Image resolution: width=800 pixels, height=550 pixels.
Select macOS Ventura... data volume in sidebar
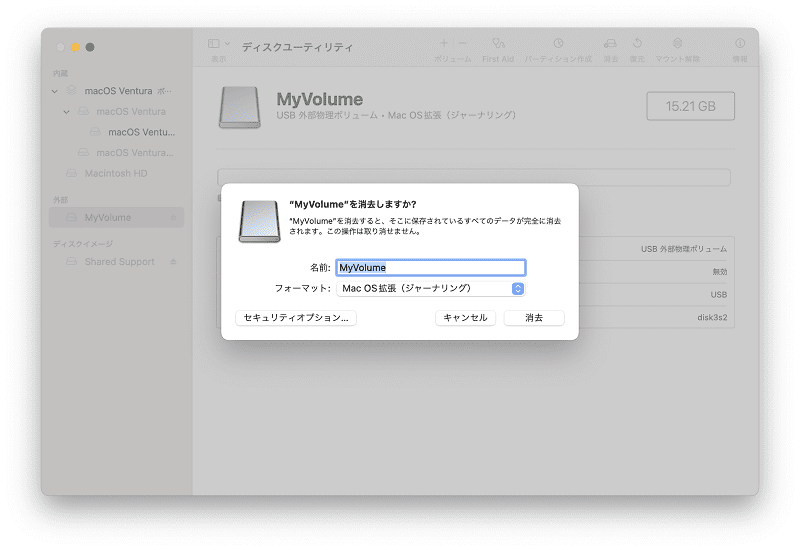point(117,153)
